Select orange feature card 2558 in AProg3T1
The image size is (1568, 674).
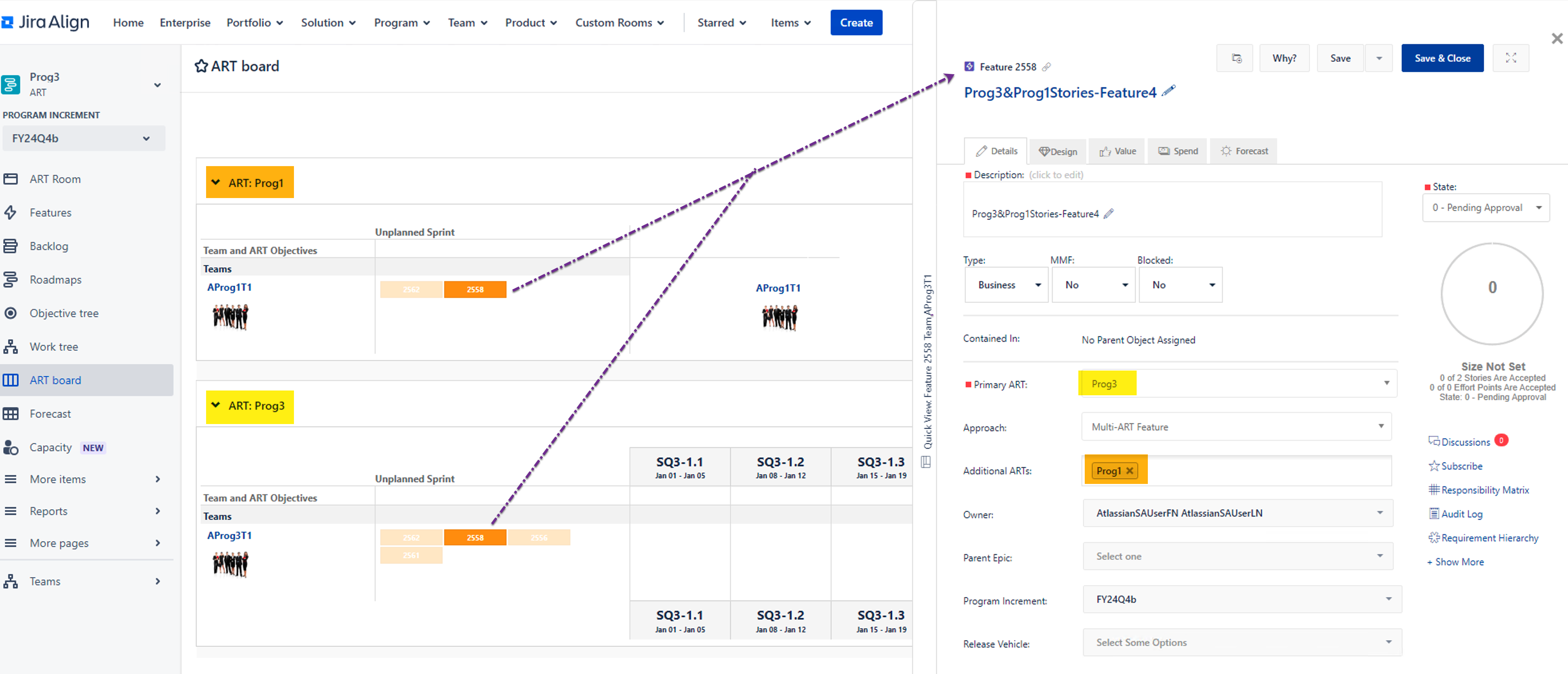pyautogui.click(x=475, y=538)
